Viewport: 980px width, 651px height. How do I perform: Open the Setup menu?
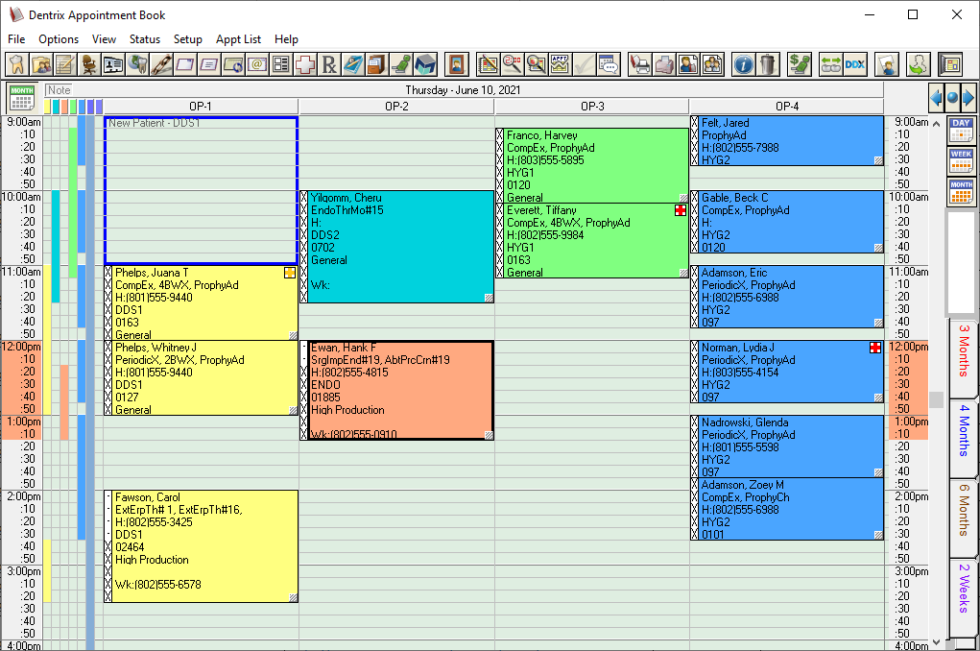tap(188, 39)
